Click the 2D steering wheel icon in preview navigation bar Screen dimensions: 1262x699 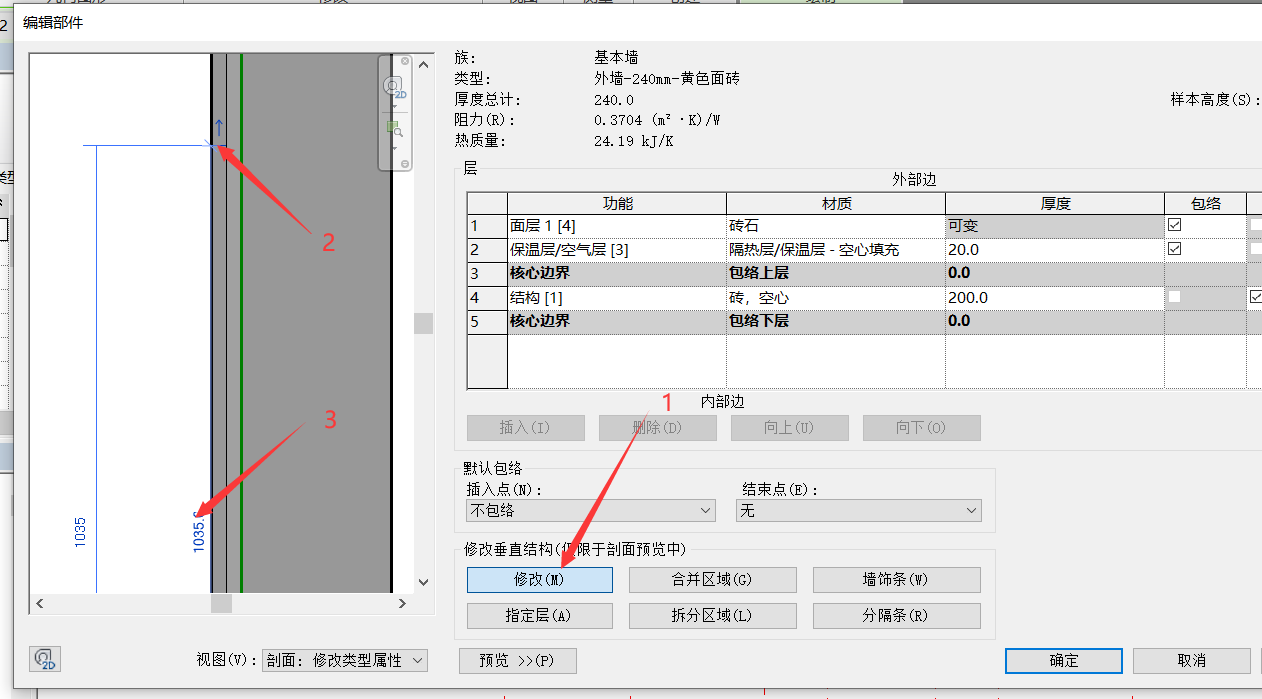point(394,87)
